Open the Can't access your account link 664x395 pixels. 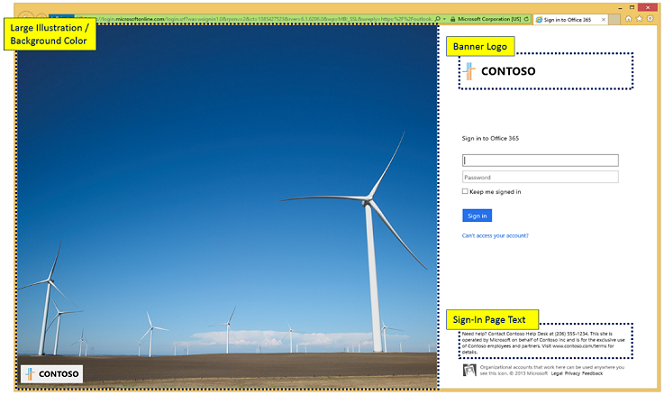pos(495,235)
